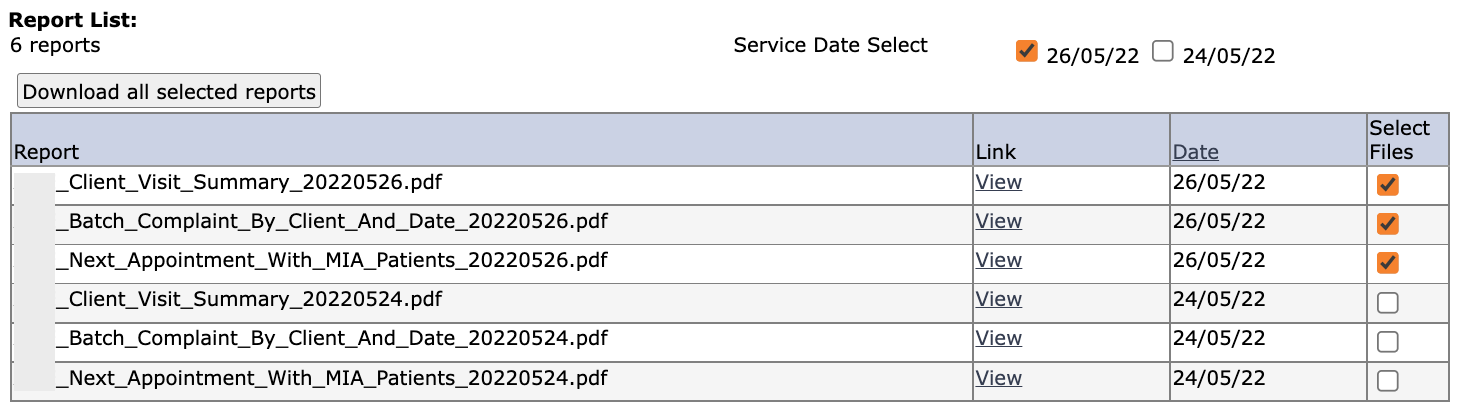Image resolution: width=1480 pixels, height=418 pixels.
Task: Click the Select Files column header
Action: [x=1400, y=140]
